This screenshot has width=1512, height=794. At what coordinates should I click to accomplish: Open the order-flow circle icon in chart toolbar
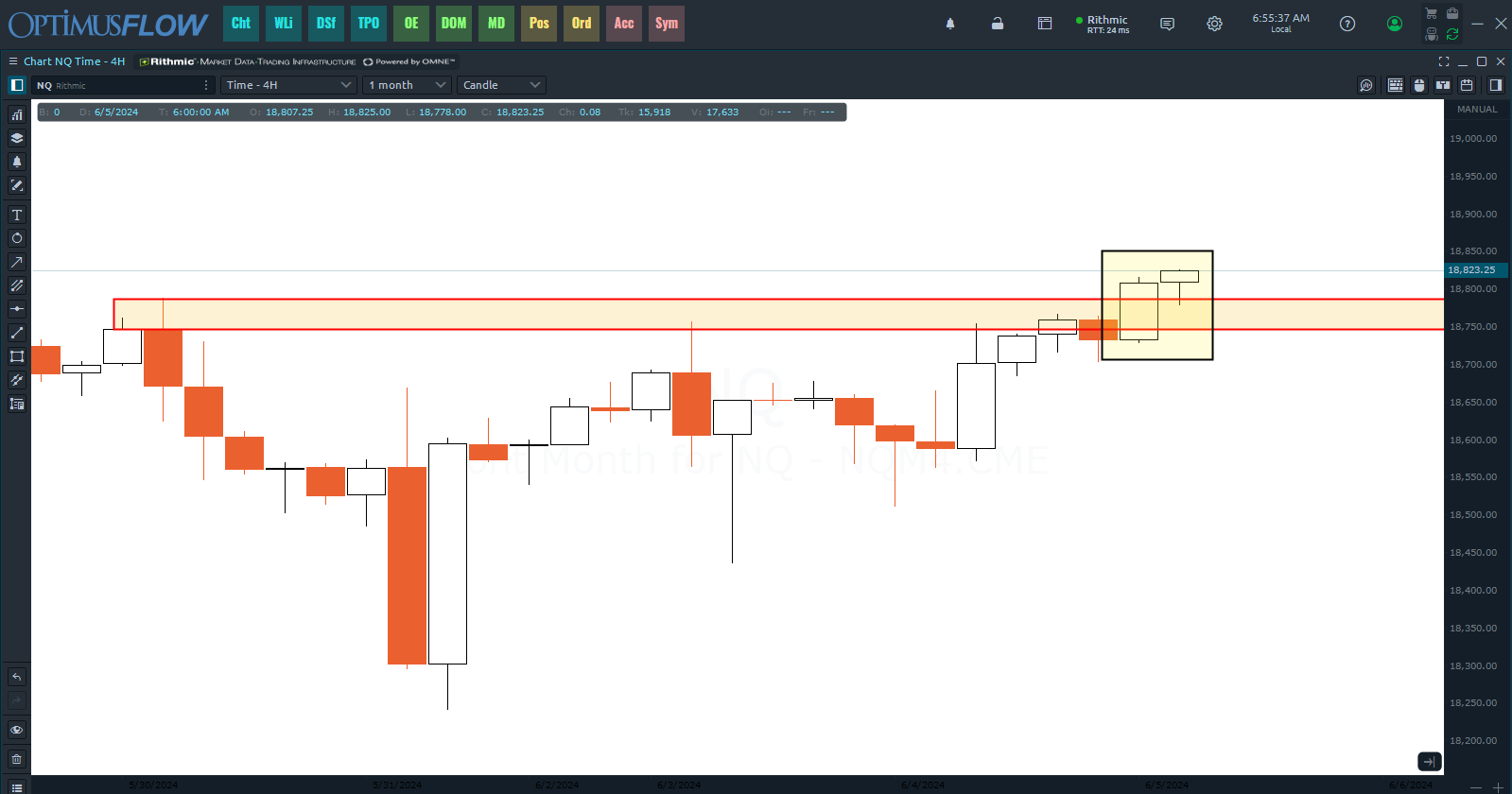(x=1366, y=85)
